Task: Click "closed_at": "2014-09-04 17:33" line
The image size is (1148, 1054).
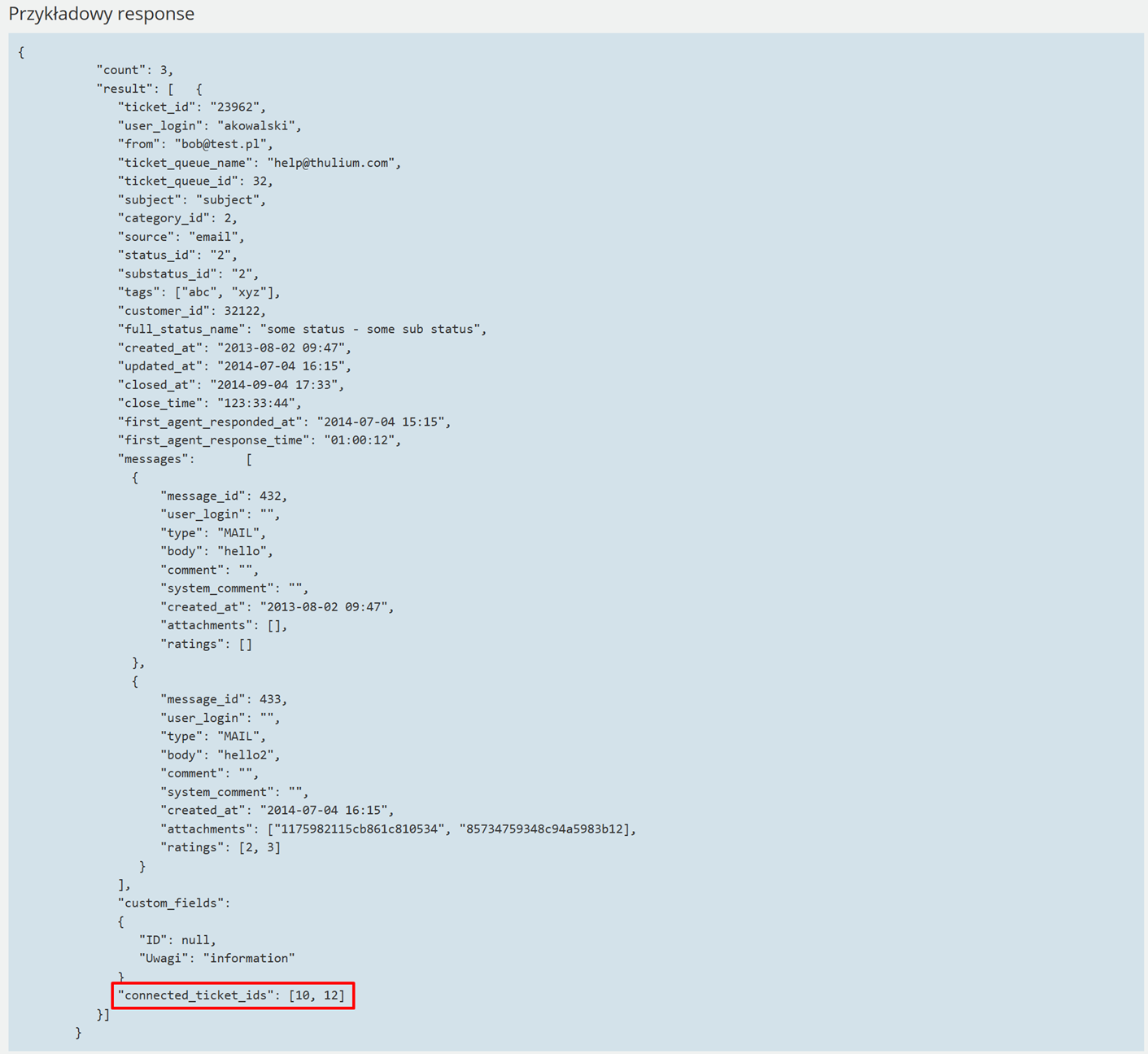Action: [x=231, y=385]
